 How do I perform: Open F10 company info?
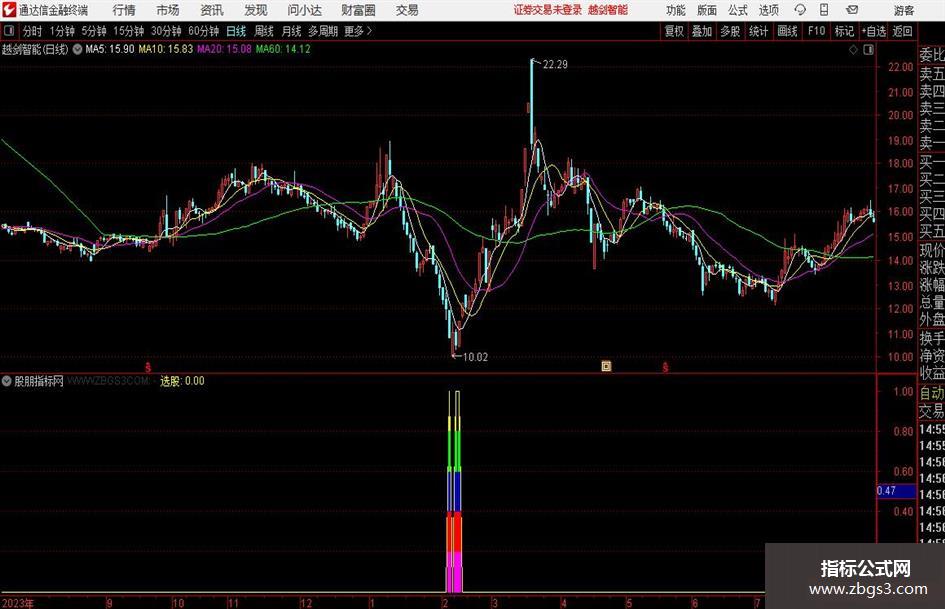[x=816, y=31]
